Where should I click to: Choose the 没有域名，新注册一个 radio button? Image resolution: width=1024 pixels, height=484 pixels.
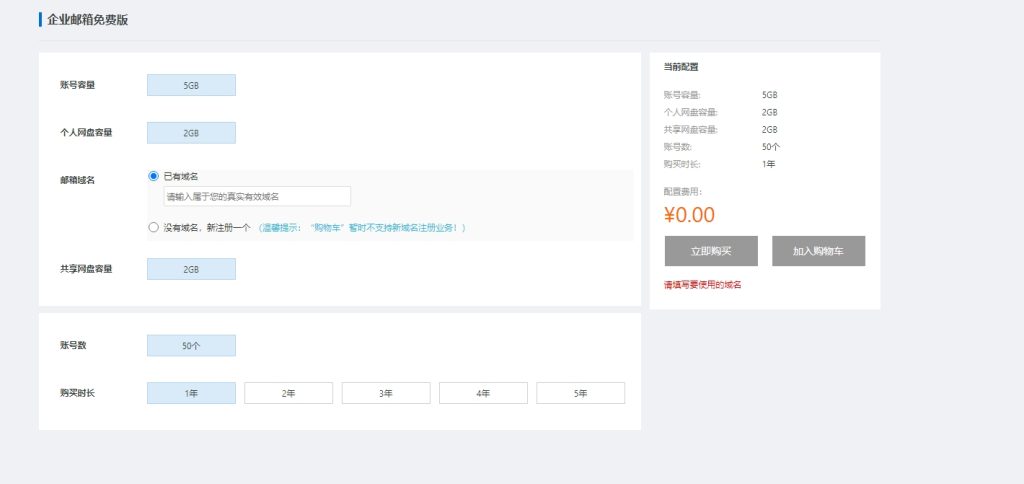point(153,227)
